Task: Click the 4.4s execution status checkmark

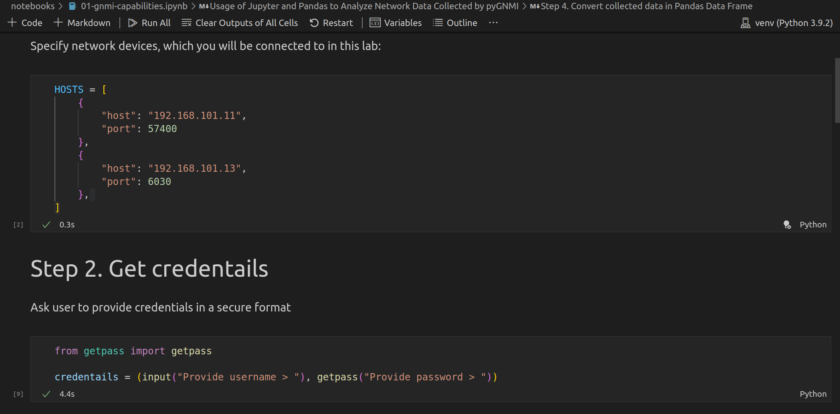Action: point(46,395)
